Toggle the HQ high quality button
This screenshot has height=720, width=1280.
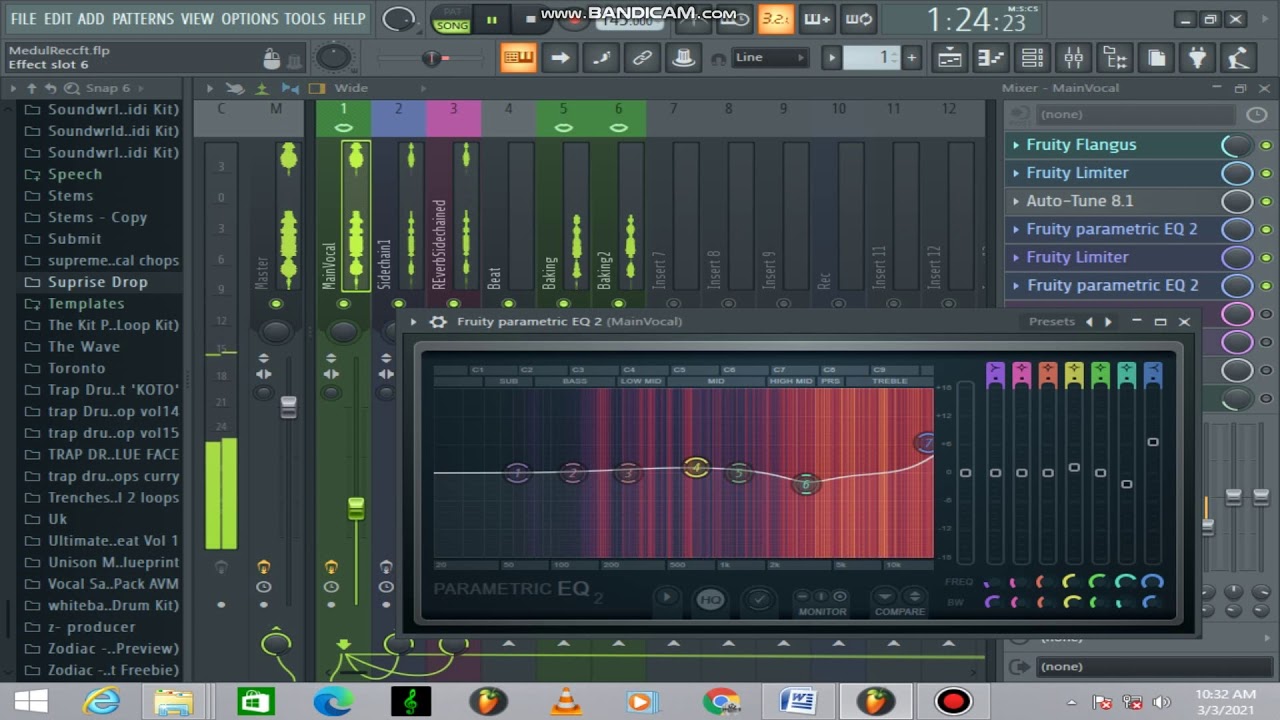click(710, 599)
